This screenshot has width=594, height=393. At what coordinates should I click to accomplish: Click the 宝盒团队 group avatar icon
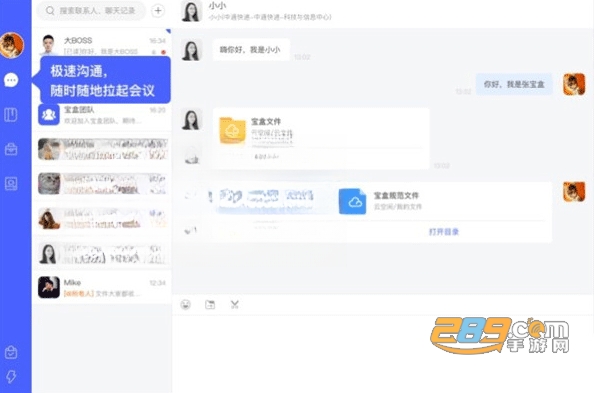(49, 114)
